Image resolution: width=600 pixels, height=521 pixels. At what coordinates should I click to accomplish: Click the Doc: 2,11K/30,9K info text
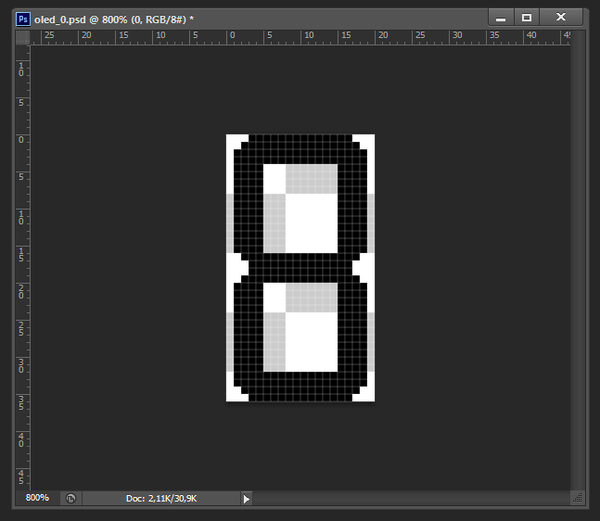161,497
